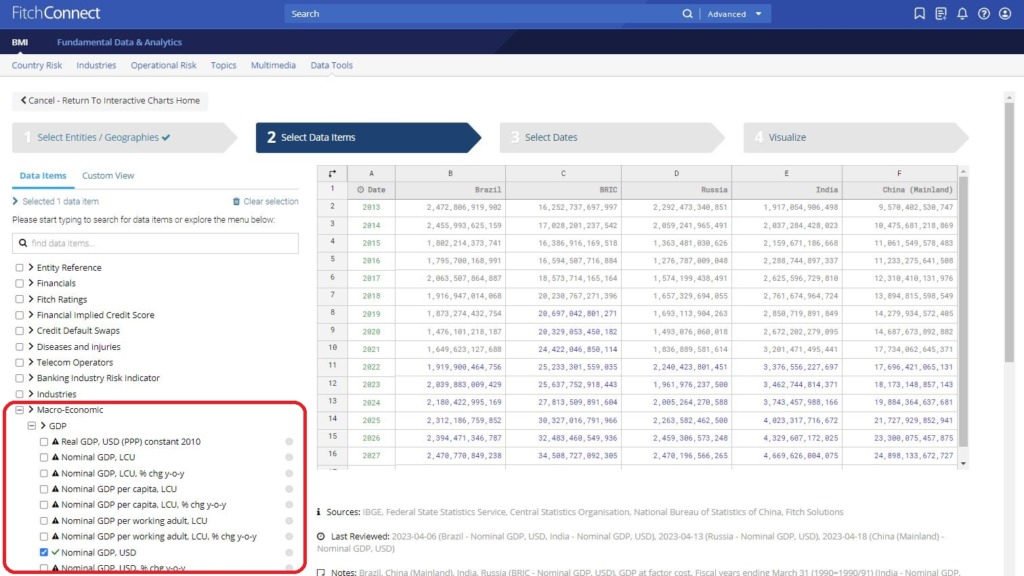Open the user profile icon

click(x=1006, y=14)
